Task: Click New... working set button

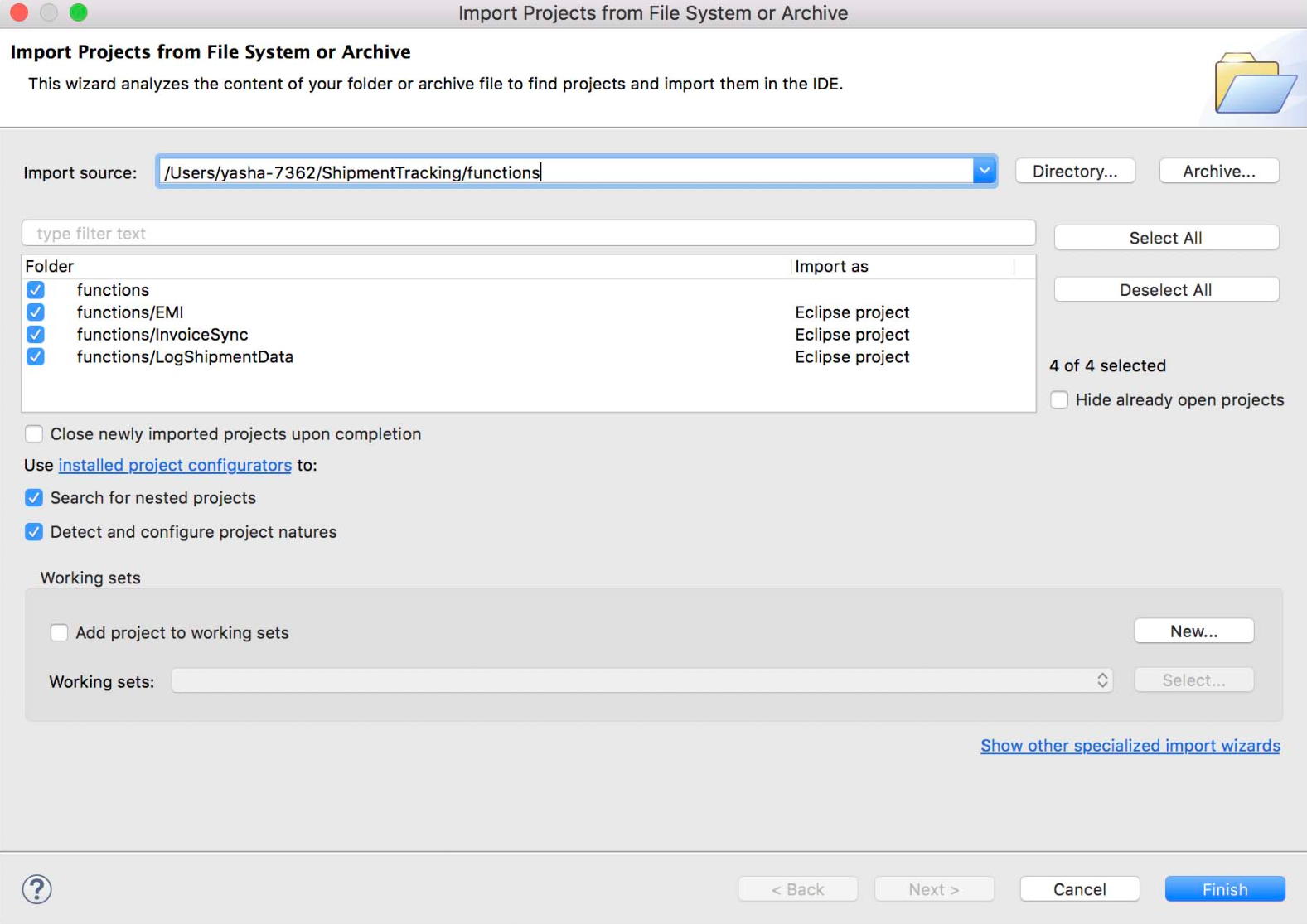Action: pyautogui.click(x=1194, y=631)
